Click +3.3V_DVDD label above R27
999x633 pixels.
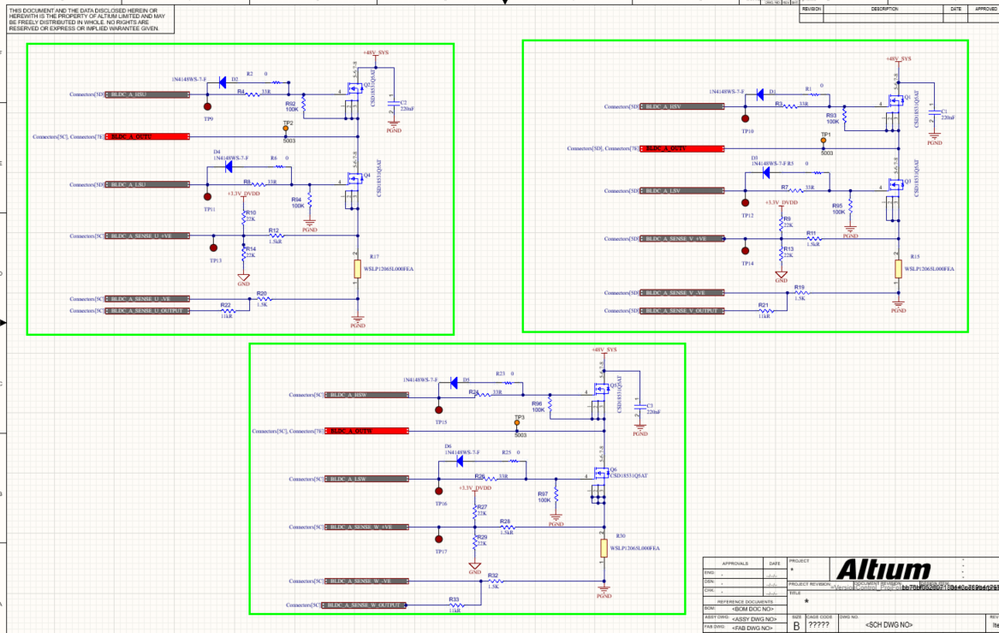(475, 488)
